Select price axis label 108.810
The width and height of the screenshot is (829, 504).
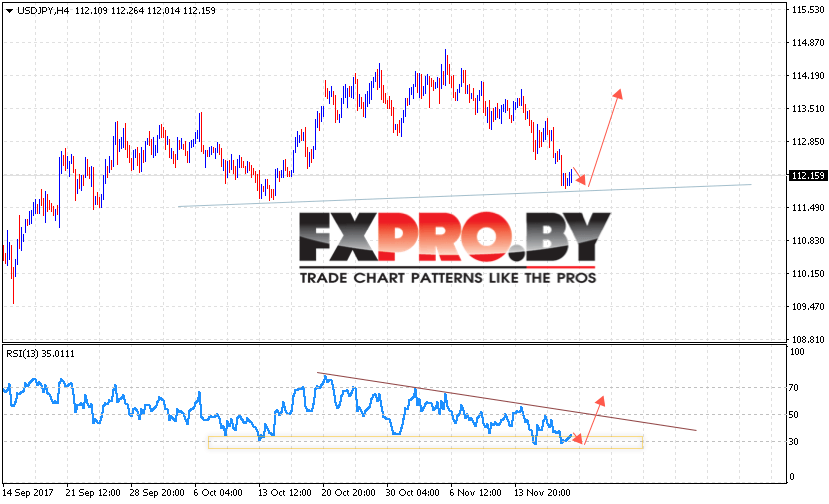(808, 340)
